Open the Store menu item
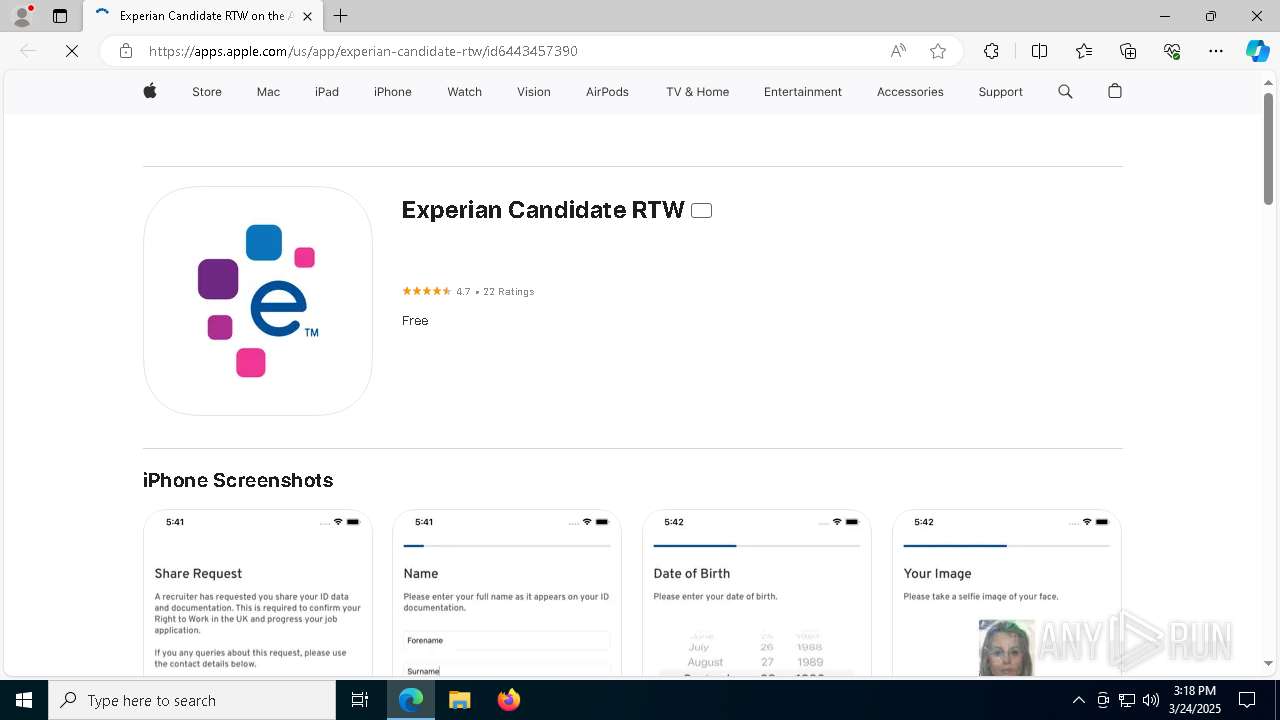The image size is (1280, 720). (207, 92)
